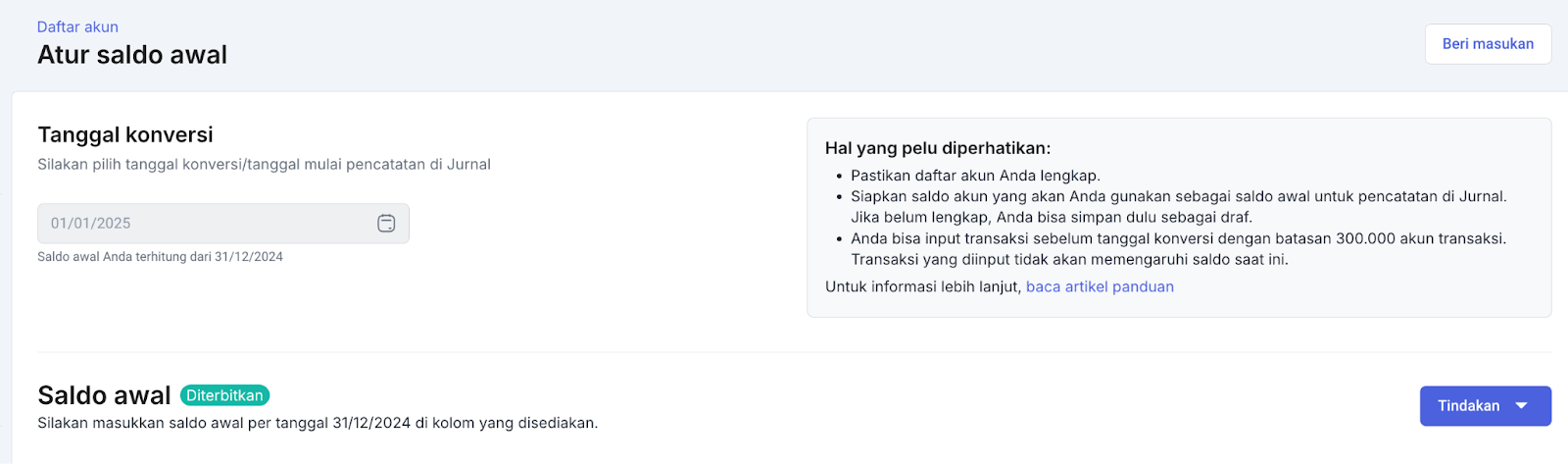Click the bullet about 300.000 akun transaksi
1568x464 pixels.
click(1178, 238)
